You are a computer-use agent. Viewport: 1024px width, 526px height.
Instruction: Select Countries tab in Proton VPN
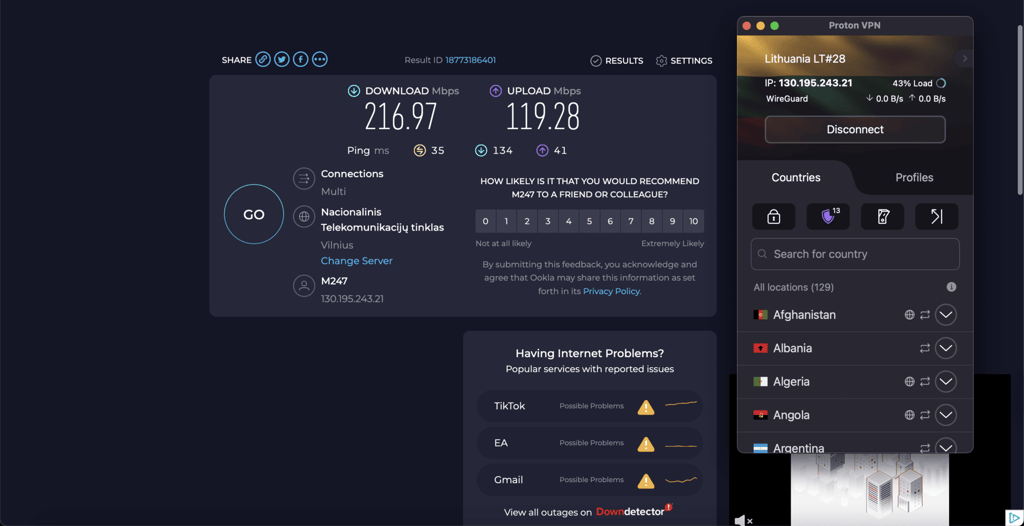point(795,178)
